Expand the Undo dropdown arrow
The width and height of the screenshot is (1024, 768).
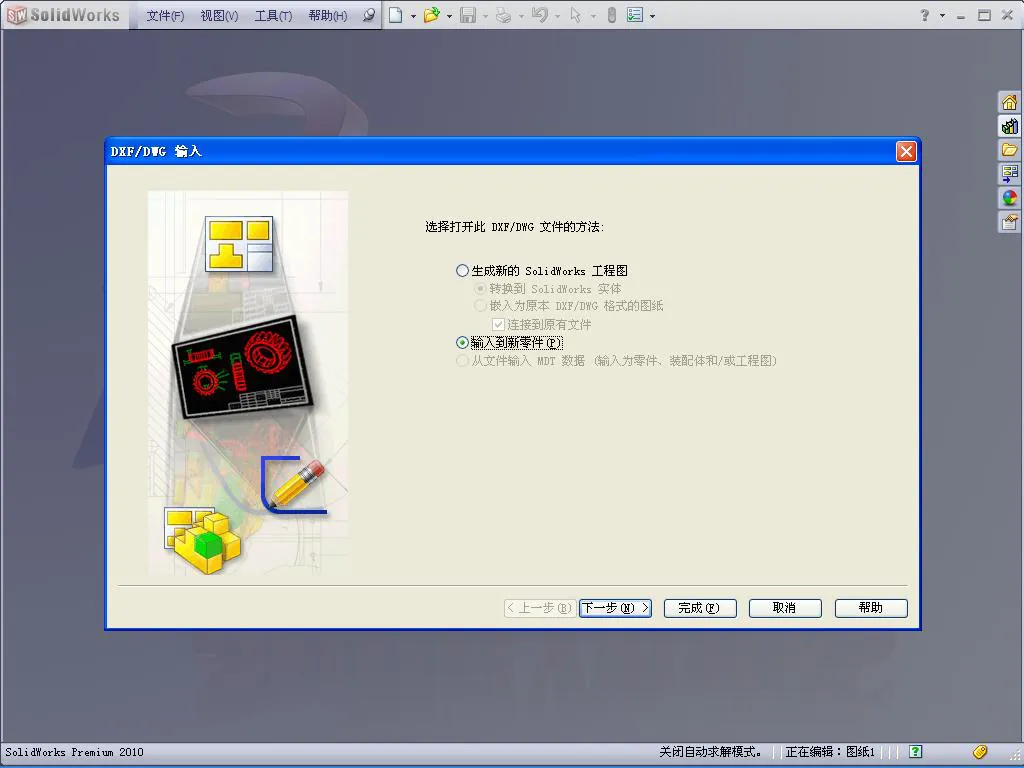[x=557, y=16]
